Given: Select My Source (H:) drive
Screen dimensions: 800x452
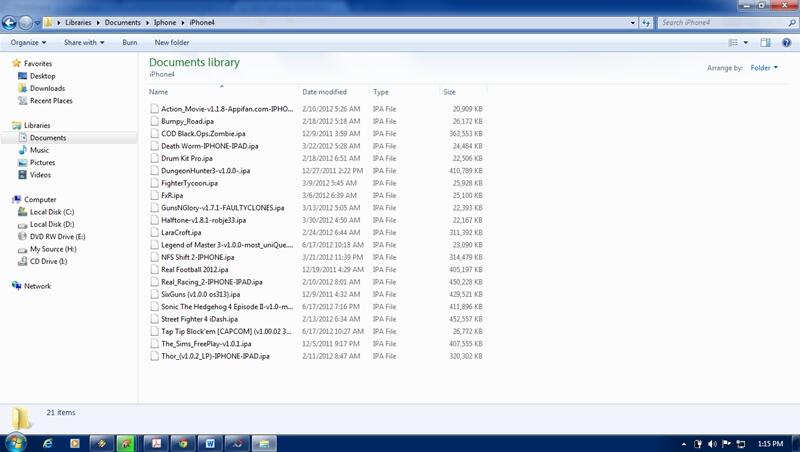Looking at the screenshot, I should (53, 249).
